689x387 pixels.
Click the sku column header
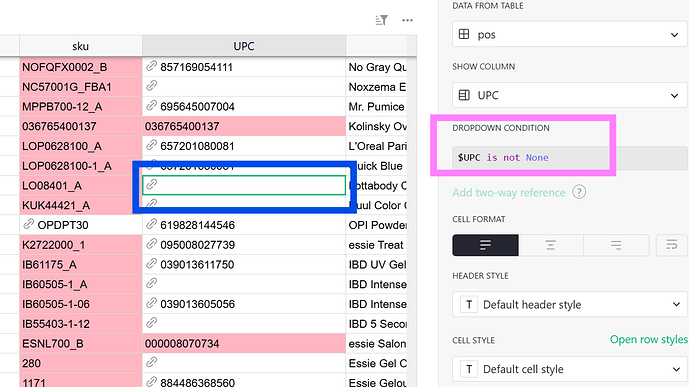pyautogui.click(x=80, y=46)
